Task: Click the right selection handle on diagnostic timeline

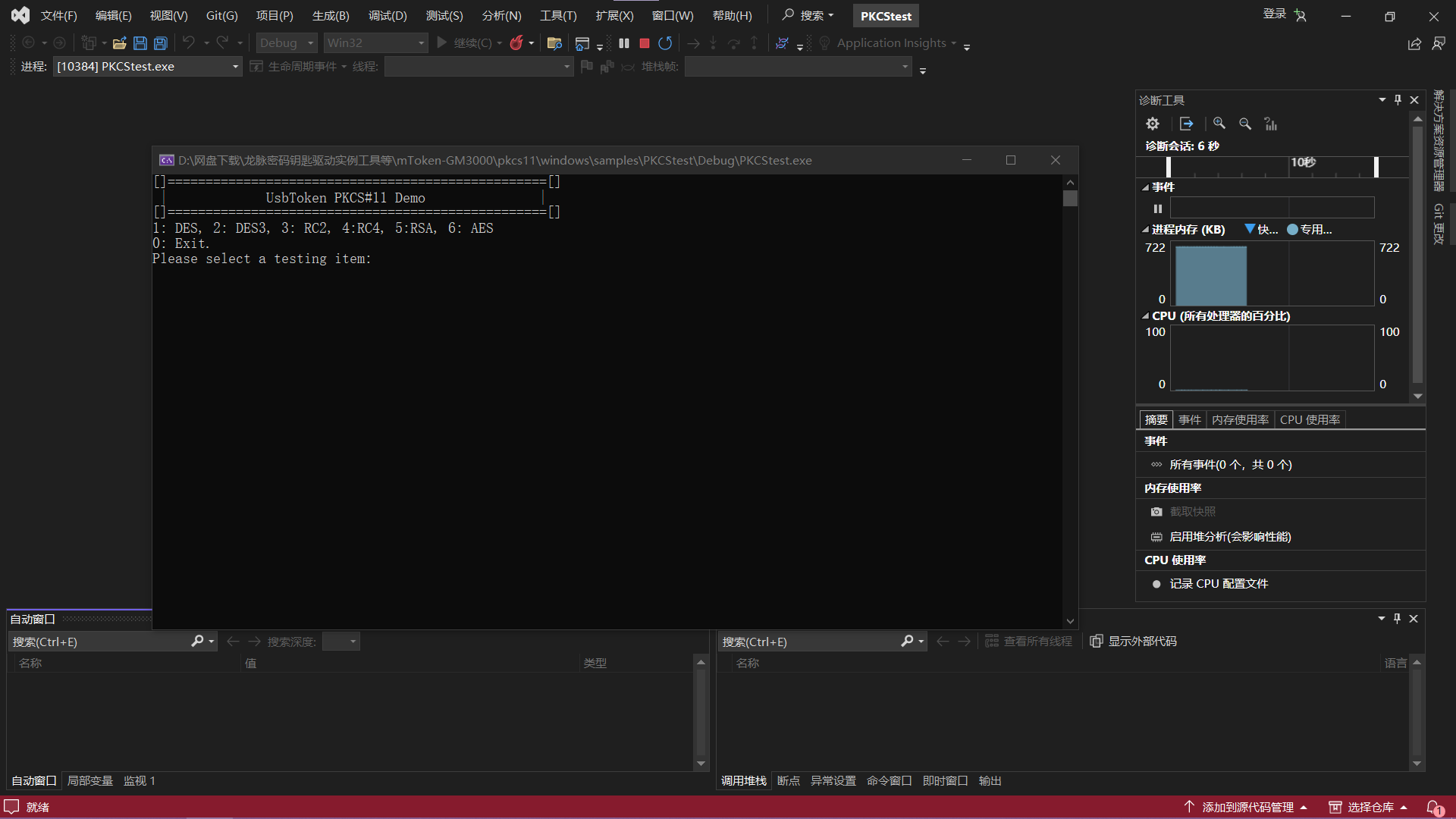Action: pos(1376,167)
